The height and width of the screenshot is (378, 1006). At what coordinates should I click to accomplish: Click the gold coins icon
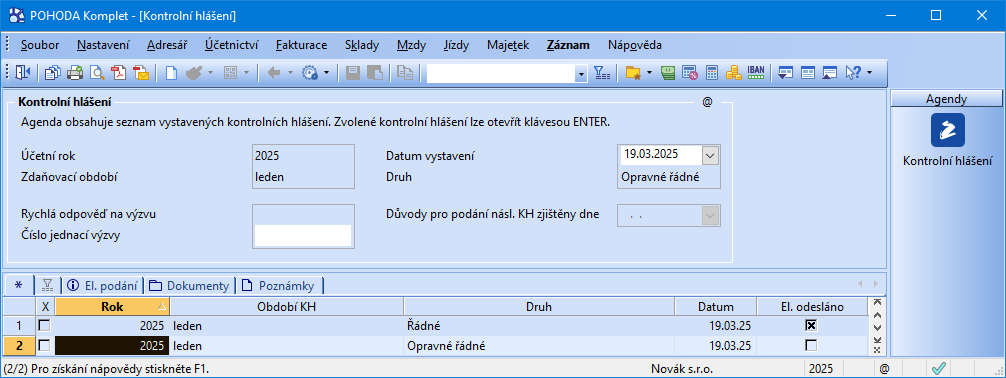[x=733, y=73]
